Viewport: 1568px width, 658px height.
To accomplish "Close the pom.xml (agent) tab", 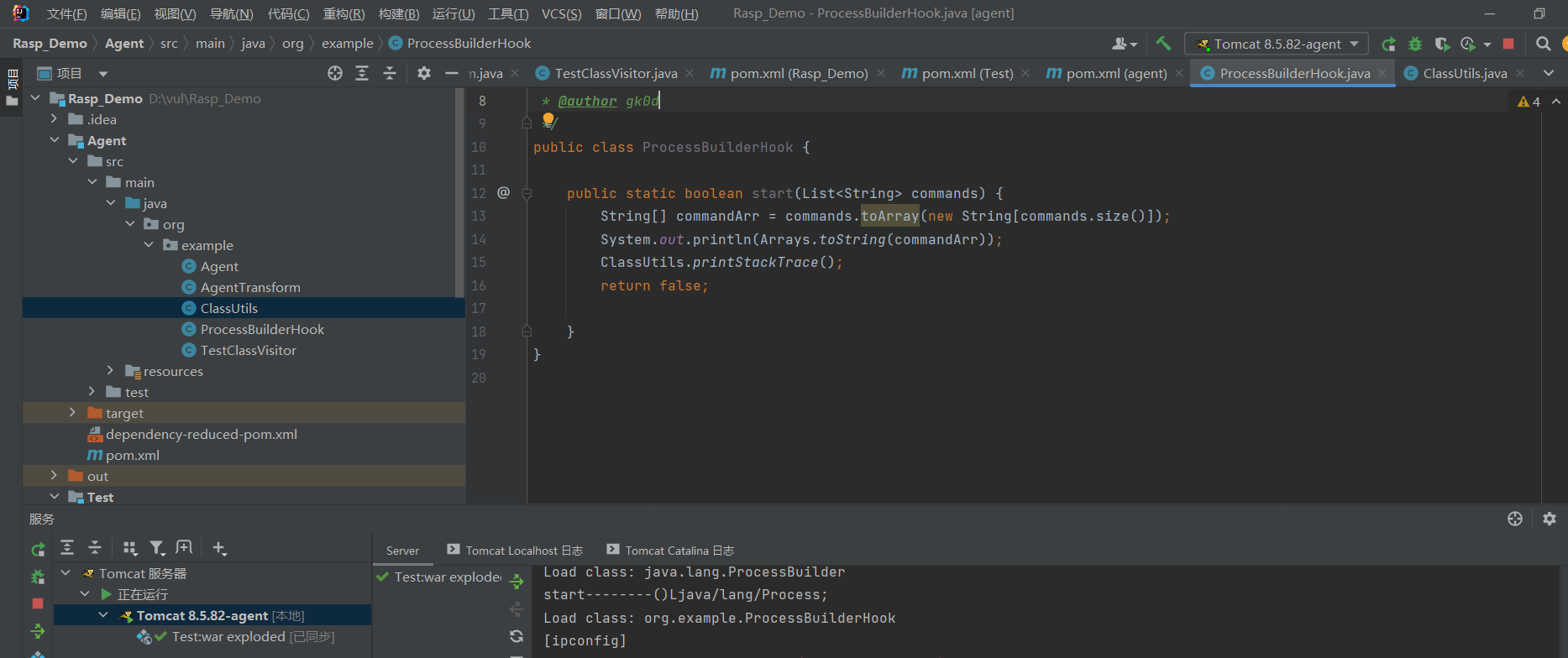I will [x=1179, y=73].
